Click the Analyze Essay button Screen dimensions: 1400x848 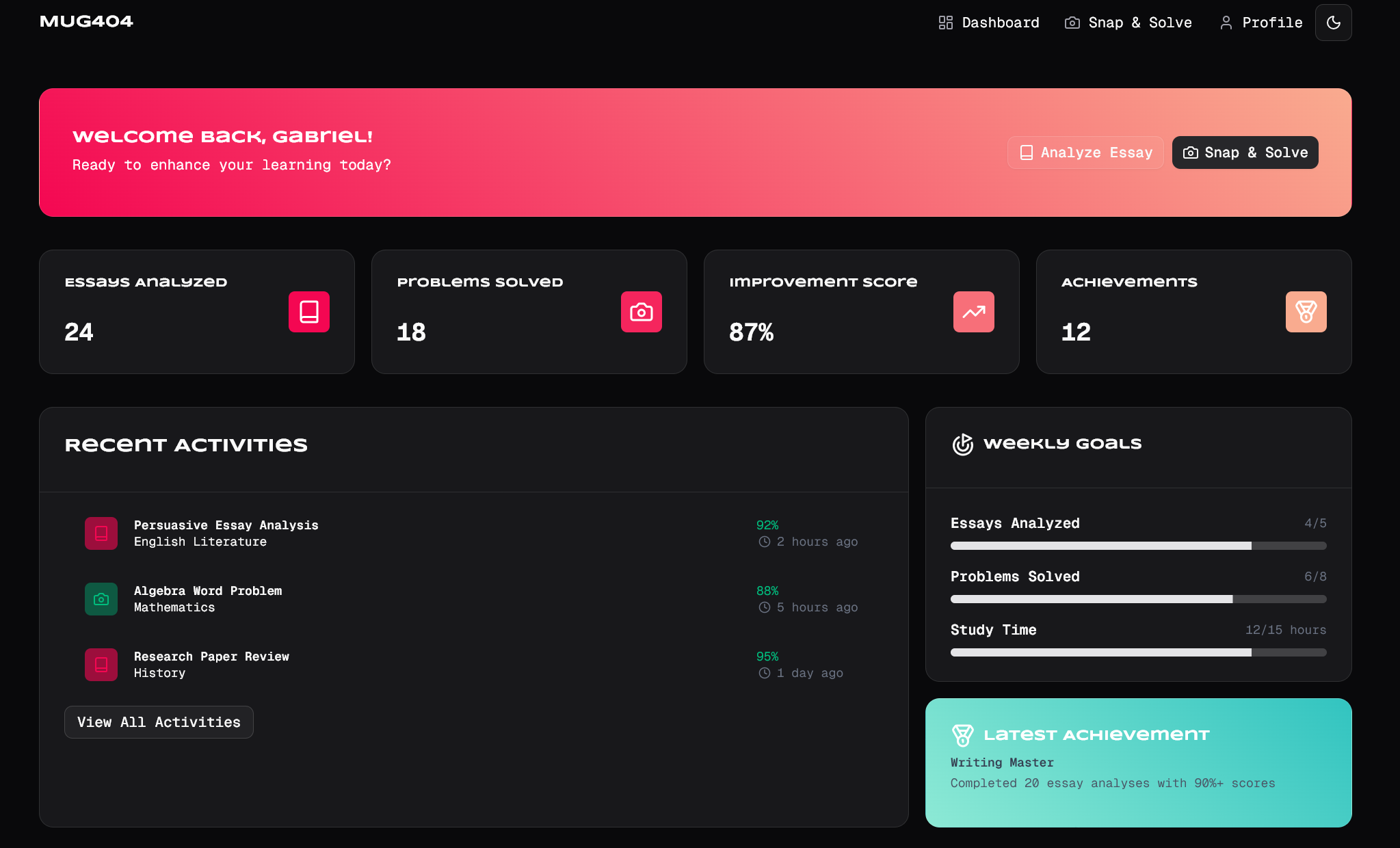[1085, 153]
